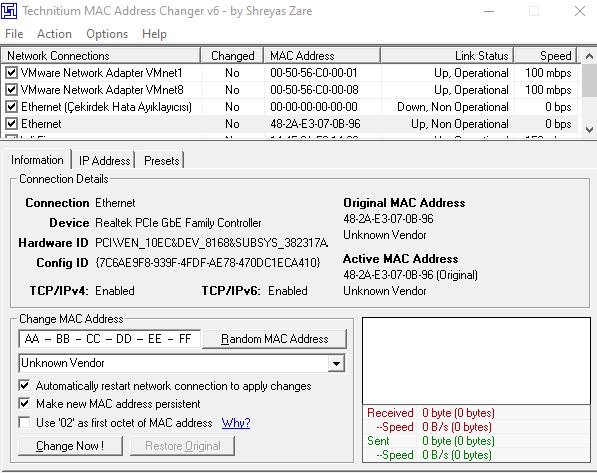Click the Link Status column header
The image size is (597, 473).
tap(447, 56)
